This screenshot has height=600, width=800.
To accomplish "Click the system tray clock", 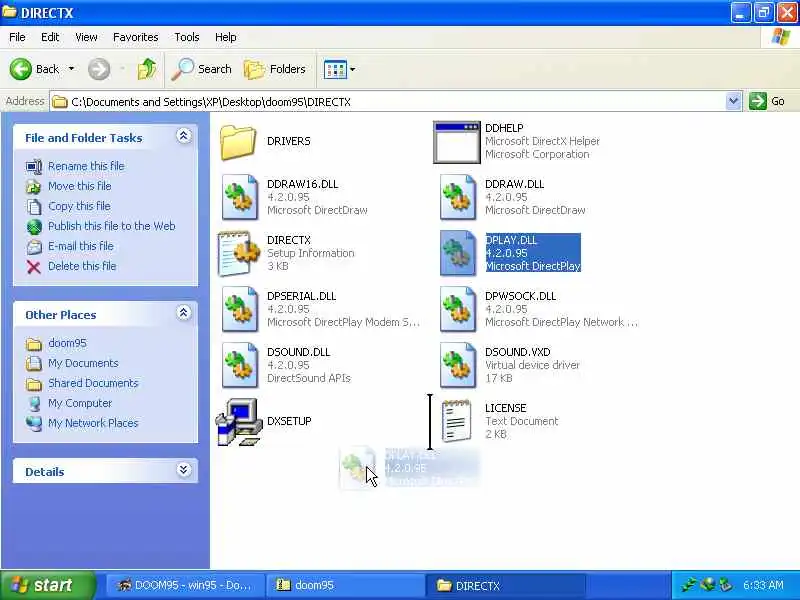I will (x=763, y=585).
